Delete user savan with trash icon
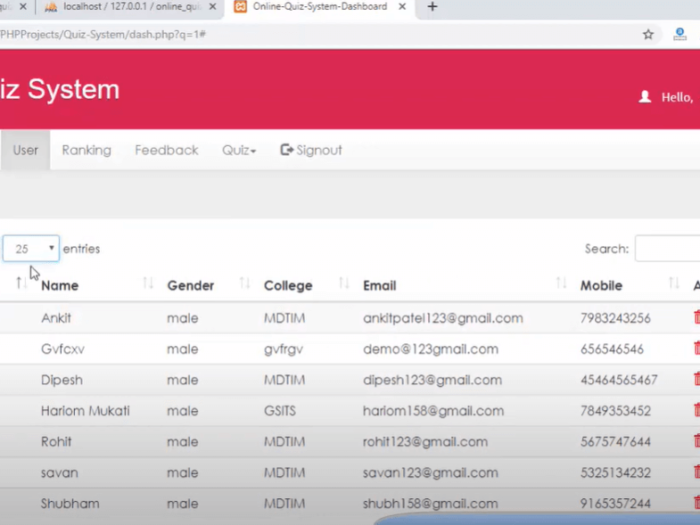 697,471
